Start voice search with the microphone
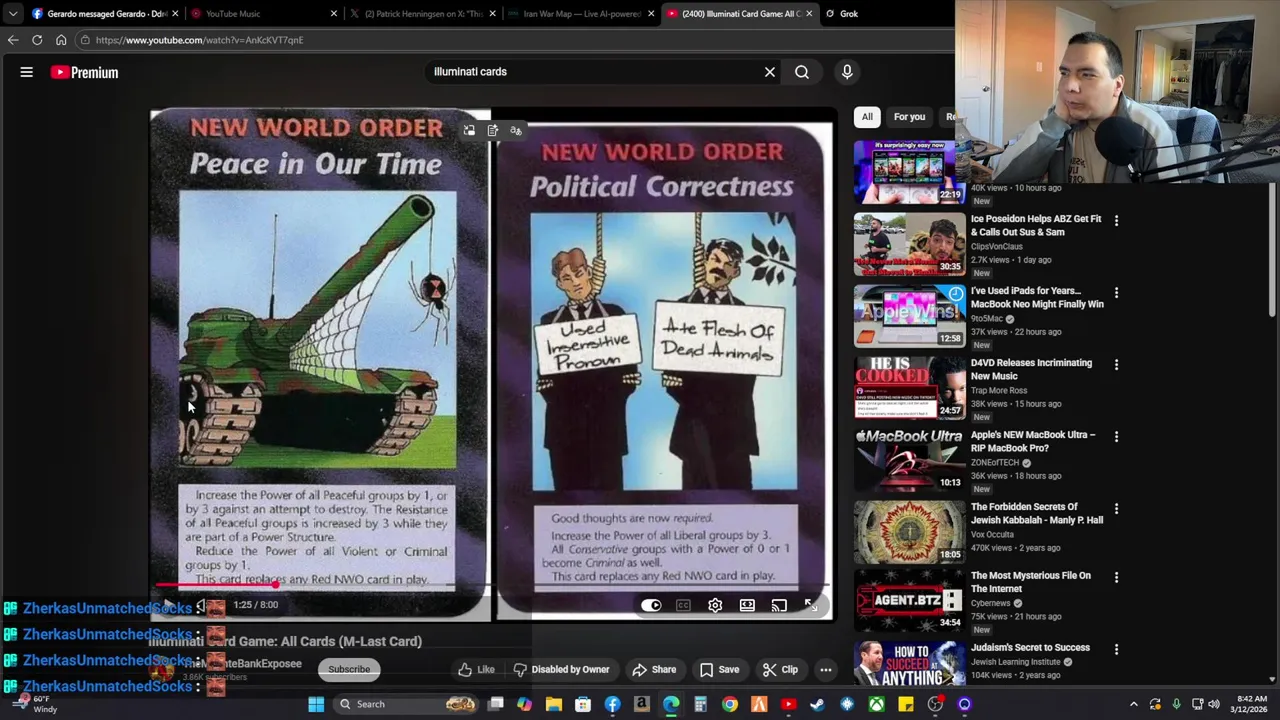This screenshot has height=720, width=1280. coord(847,72)
